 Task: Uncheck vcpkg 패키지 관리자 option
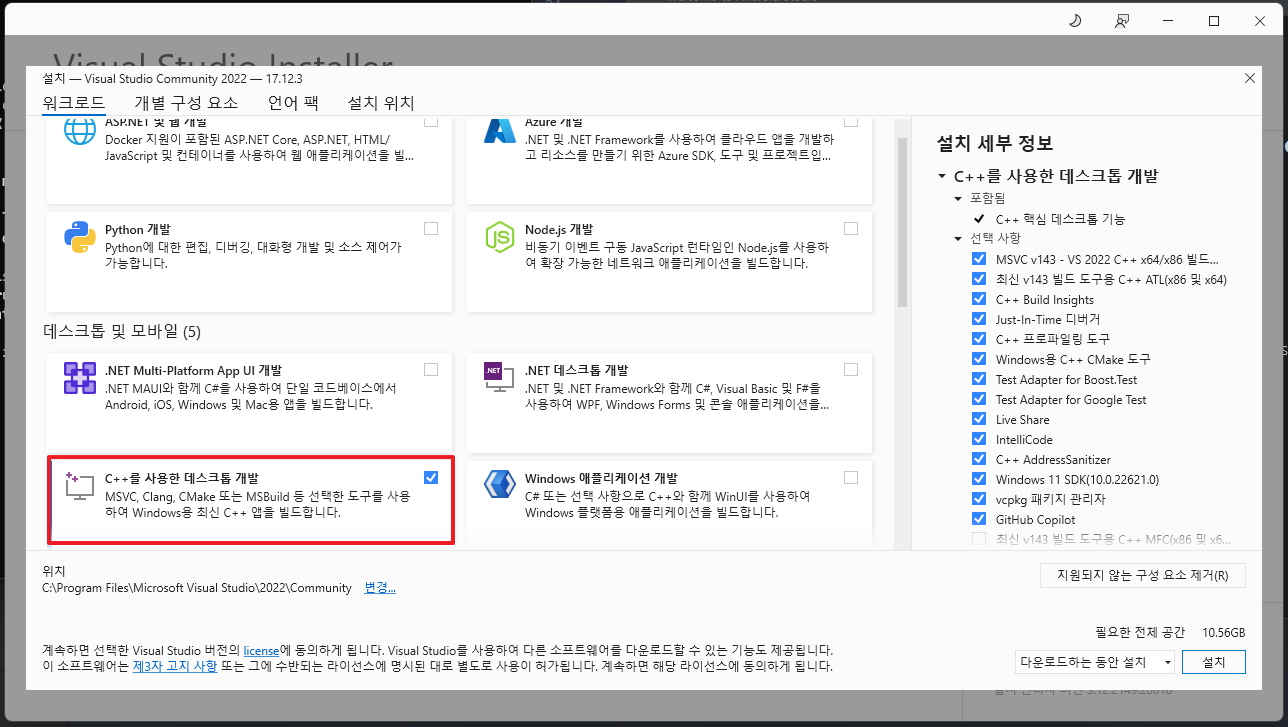tap(979, 499)
